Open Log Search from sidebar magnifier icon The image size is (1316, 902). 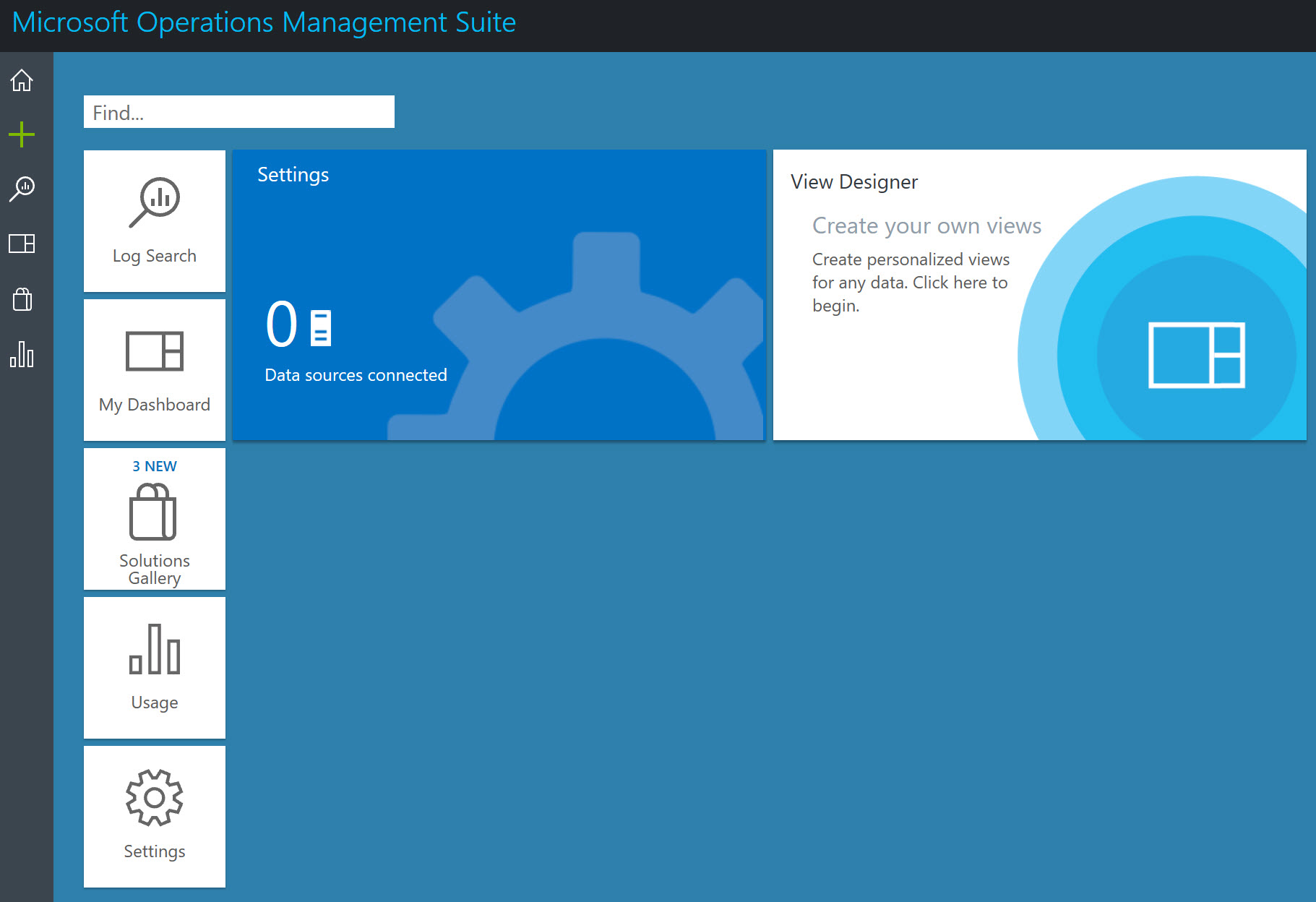click(22, 189)
